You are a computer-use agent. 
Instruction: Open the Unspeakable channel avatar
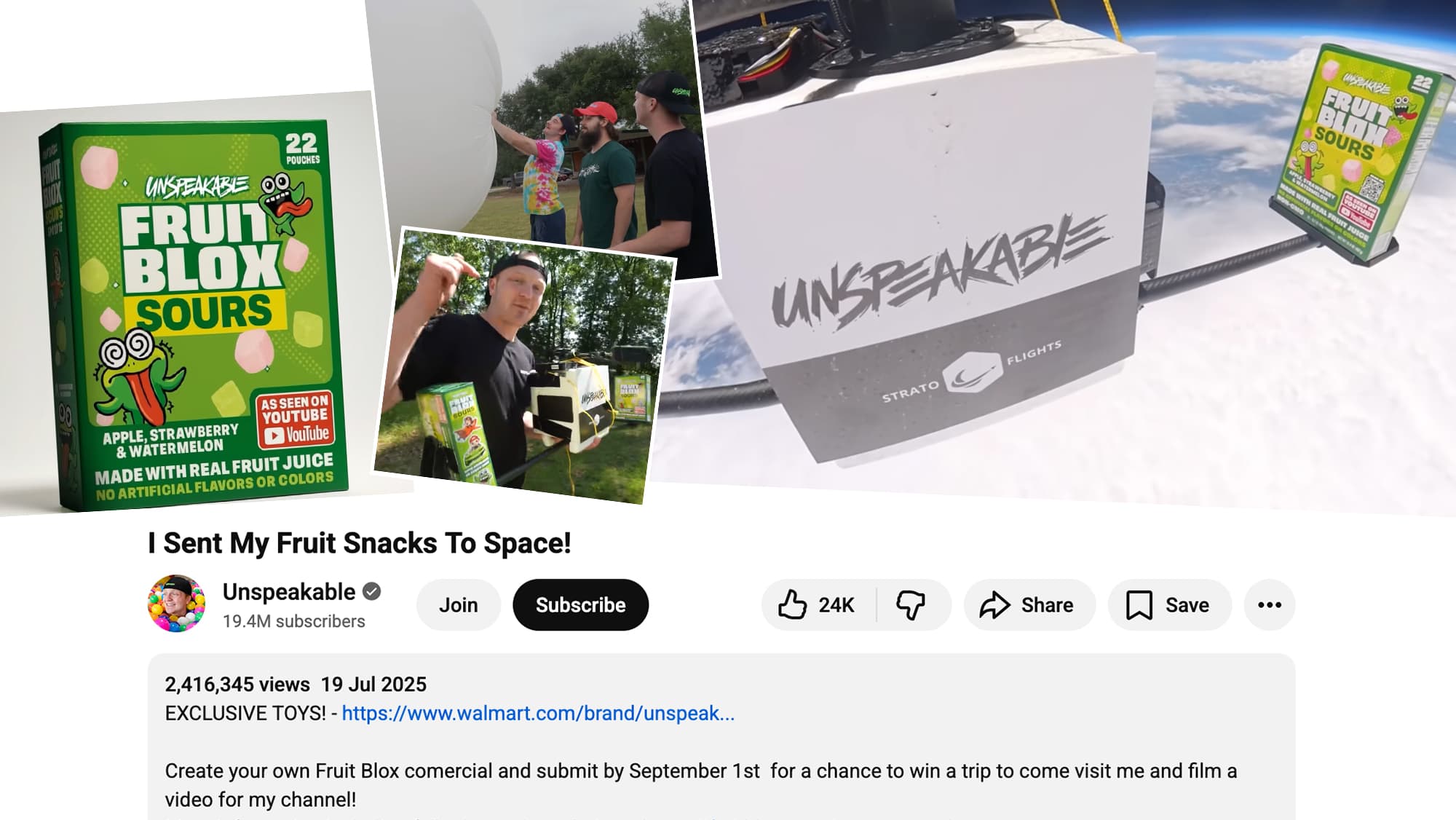177,604
